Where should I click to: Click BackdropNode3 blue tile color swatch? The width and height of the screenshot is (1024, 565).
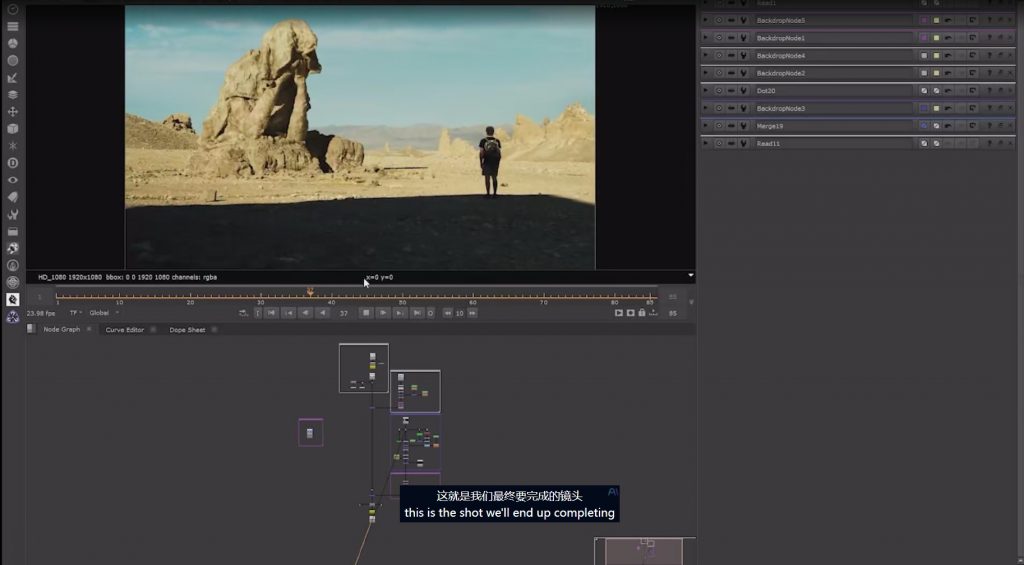click(923, 108)
